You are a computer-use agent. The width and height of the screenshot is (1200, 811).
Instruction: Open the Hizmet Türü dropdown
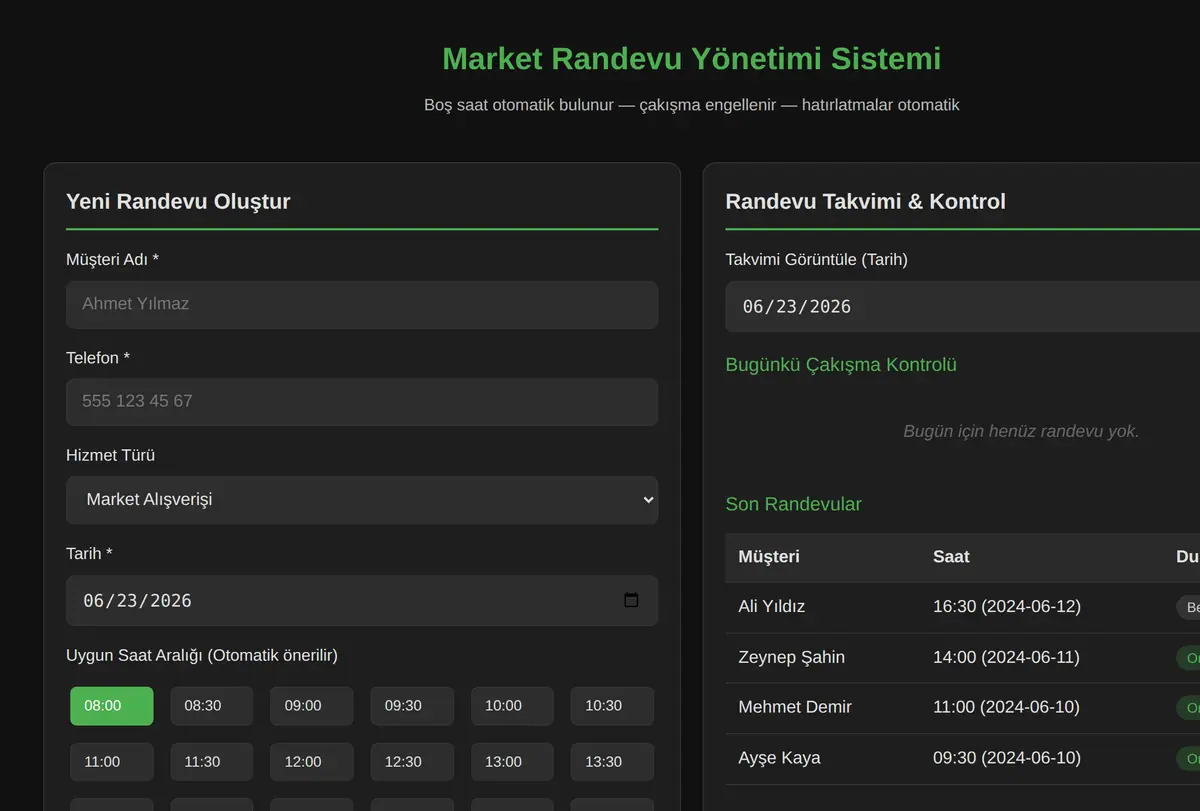(362, 499)
